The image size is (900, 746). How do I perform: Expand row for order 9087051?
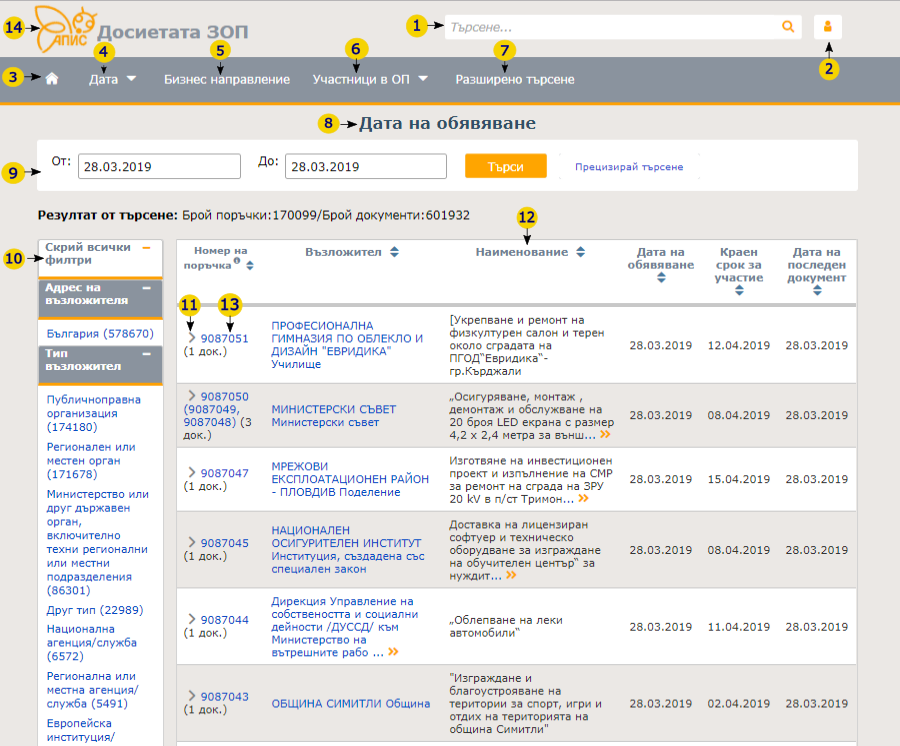(191, 338)
